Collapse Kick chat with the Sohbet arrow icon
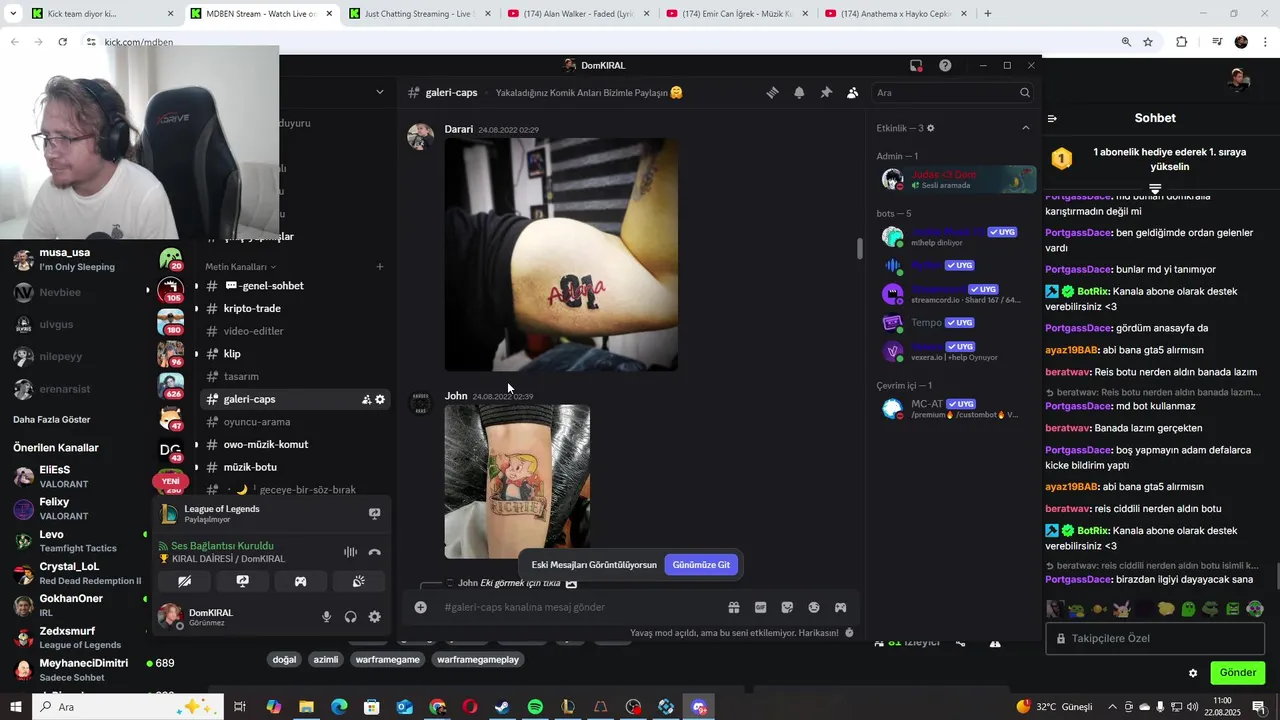 coord(1052,118)
